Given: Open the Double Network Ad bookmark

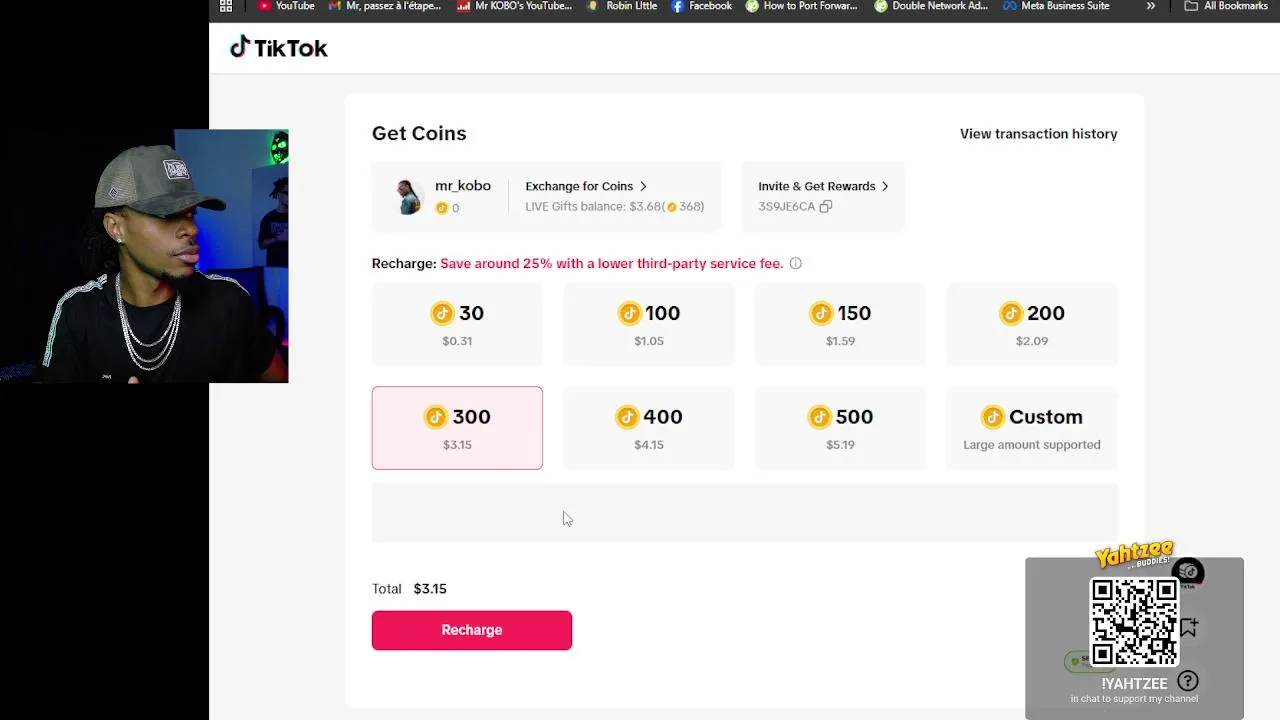Looking at the screenshot, I should [931, 6].
